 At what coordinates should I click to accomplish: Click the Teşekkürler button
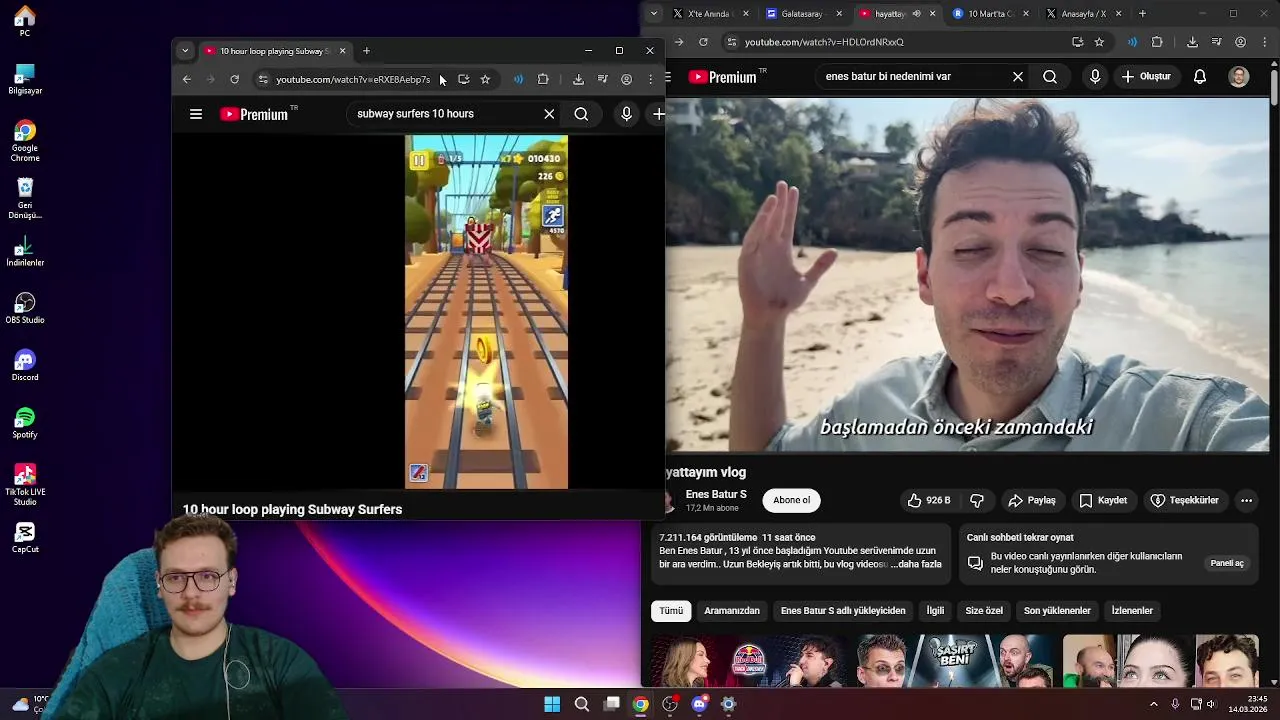click(1185, 500)
